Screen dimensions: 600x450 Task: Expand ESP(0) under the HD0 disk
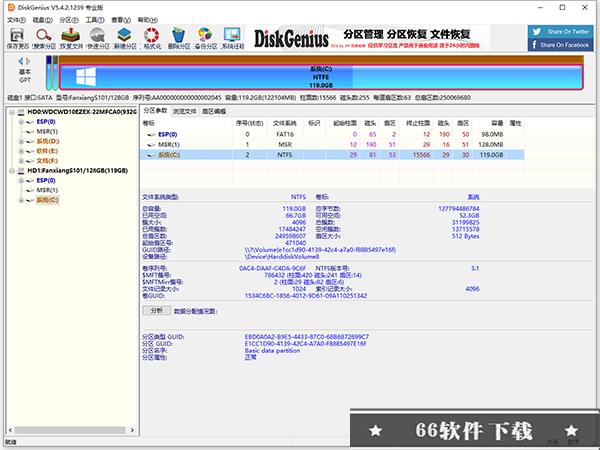(x=21, y=122)
